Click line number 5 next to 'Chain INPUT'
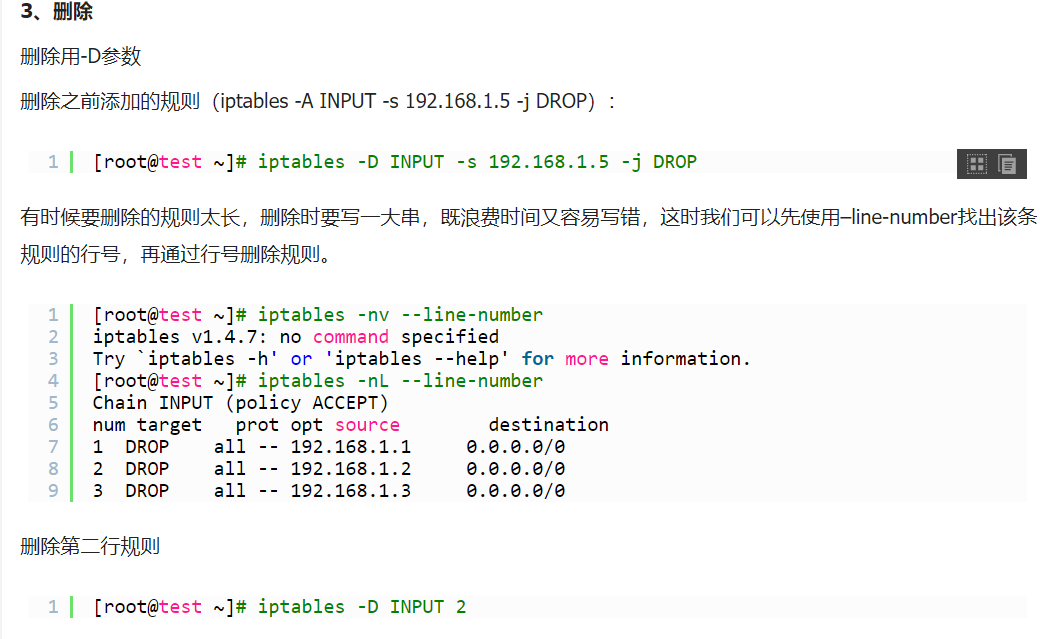This screenshot has width=1040, height=639. tap(52, 403)
